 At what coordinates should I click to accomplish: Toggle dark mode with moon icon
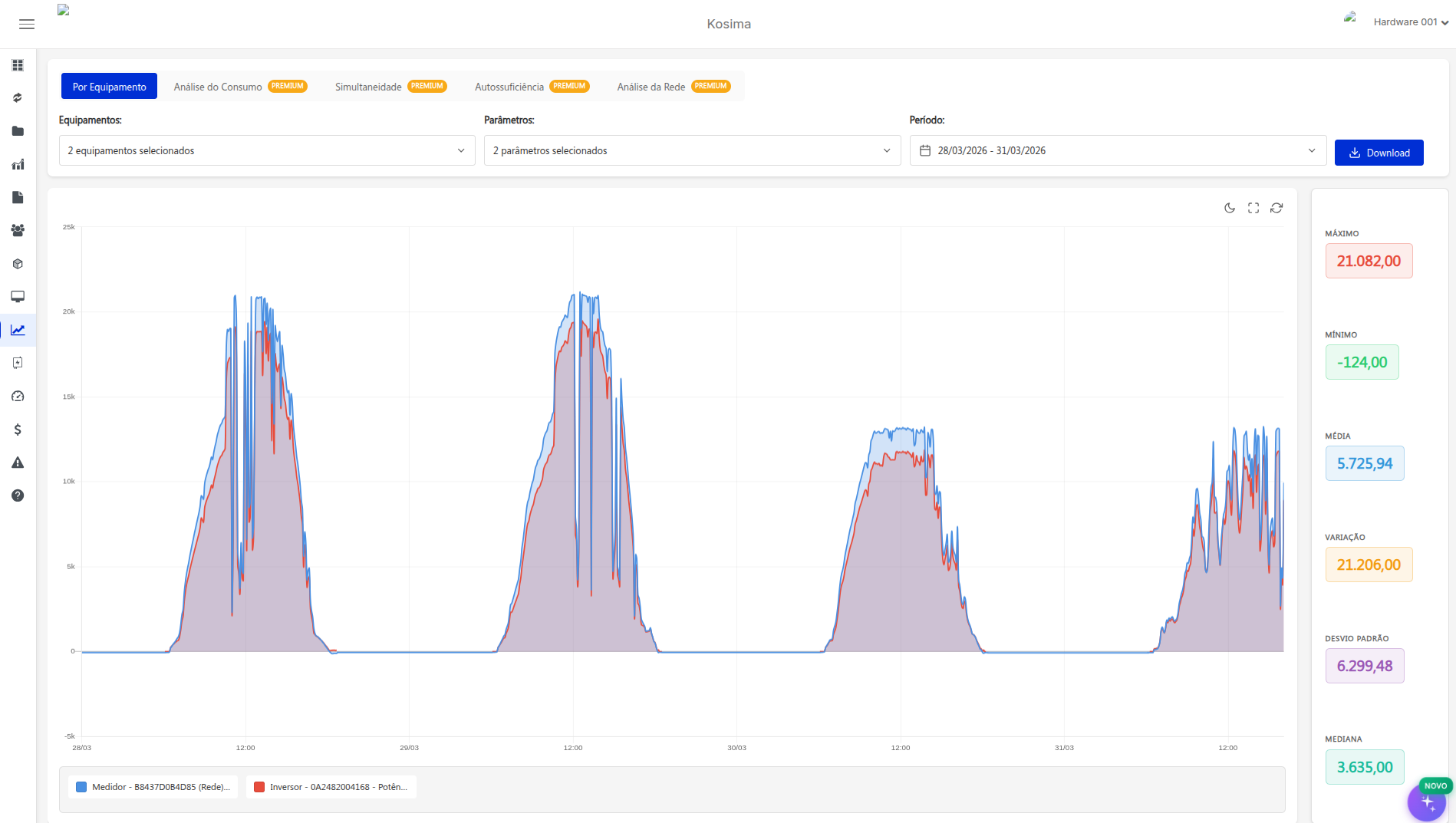pyautogui.click(x=1230, y=208)
